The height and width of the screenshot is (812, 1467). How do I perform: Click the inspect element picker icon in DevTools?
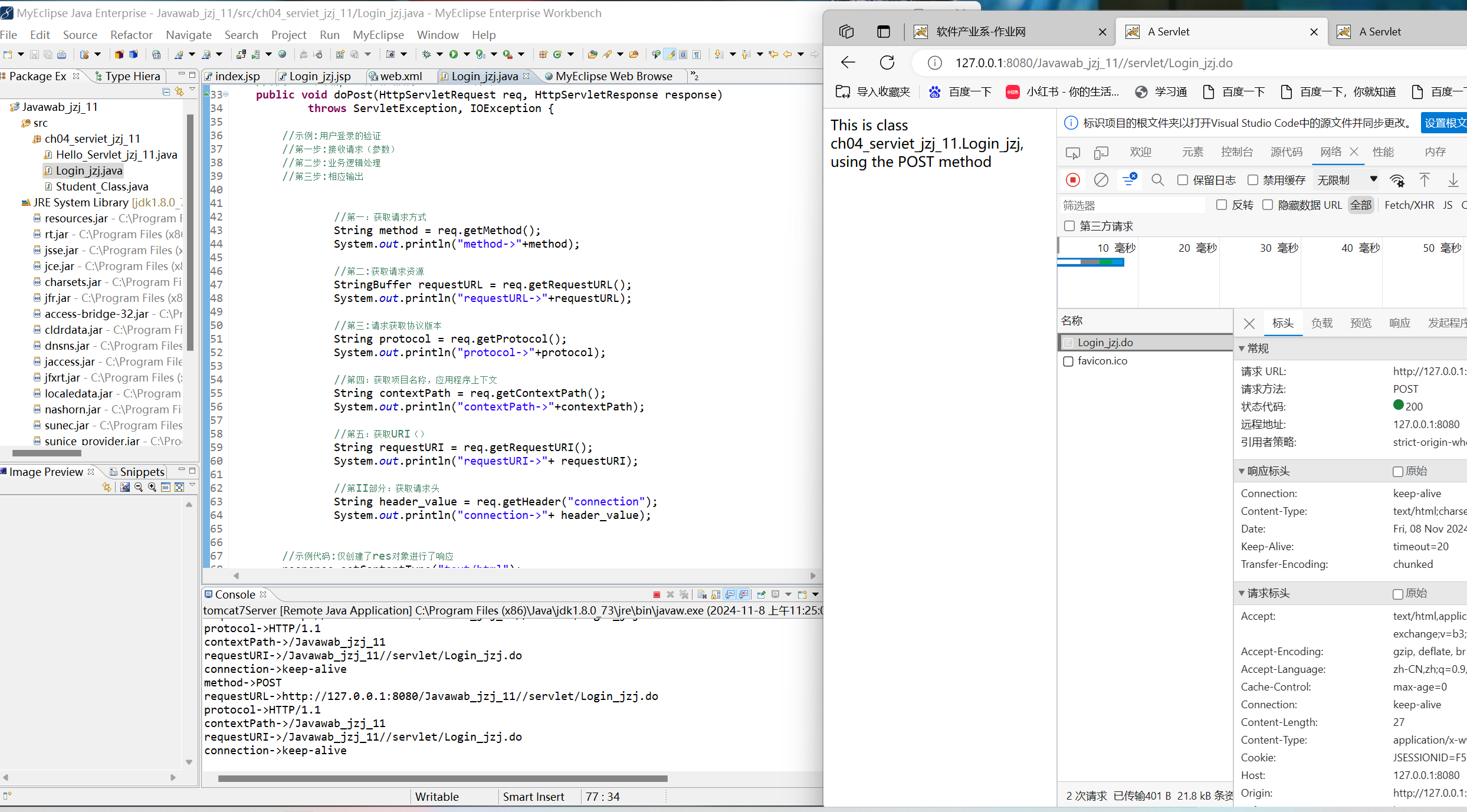[x=1073, y=153]
